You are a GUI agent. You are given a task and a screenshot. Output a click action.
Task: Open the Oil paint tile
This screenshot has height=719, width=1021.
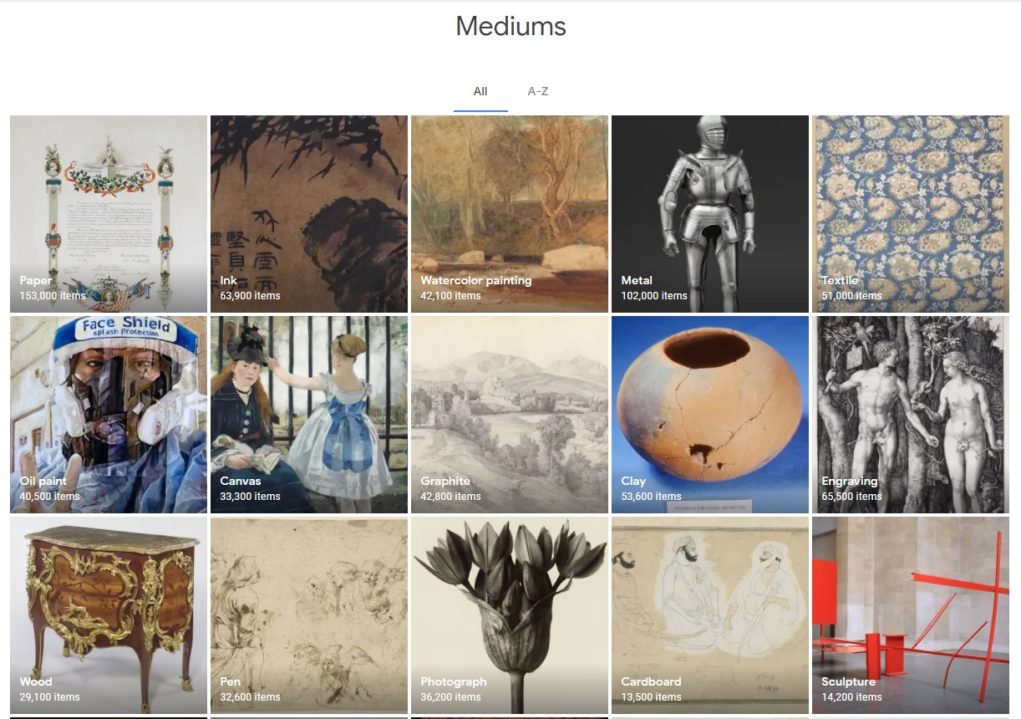click(x=108, y=414)
